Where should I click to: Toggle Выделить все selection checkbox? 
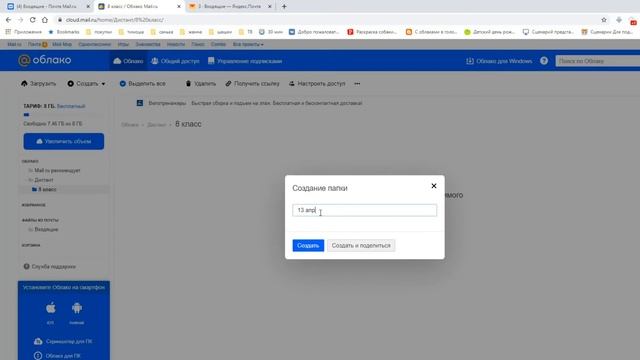pyautogui.click(x=142, y=83)
